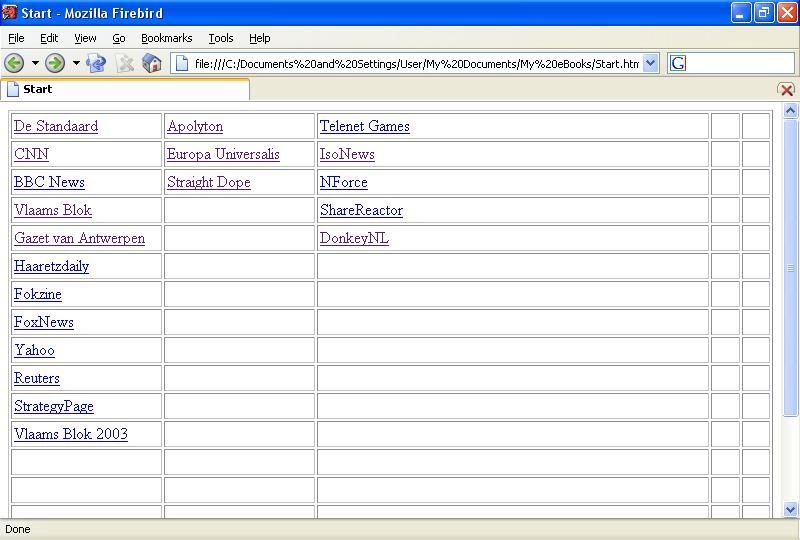Close the current tab with red X
The width and height of the screenshot is (800, 540).
(x=786, y=90)
